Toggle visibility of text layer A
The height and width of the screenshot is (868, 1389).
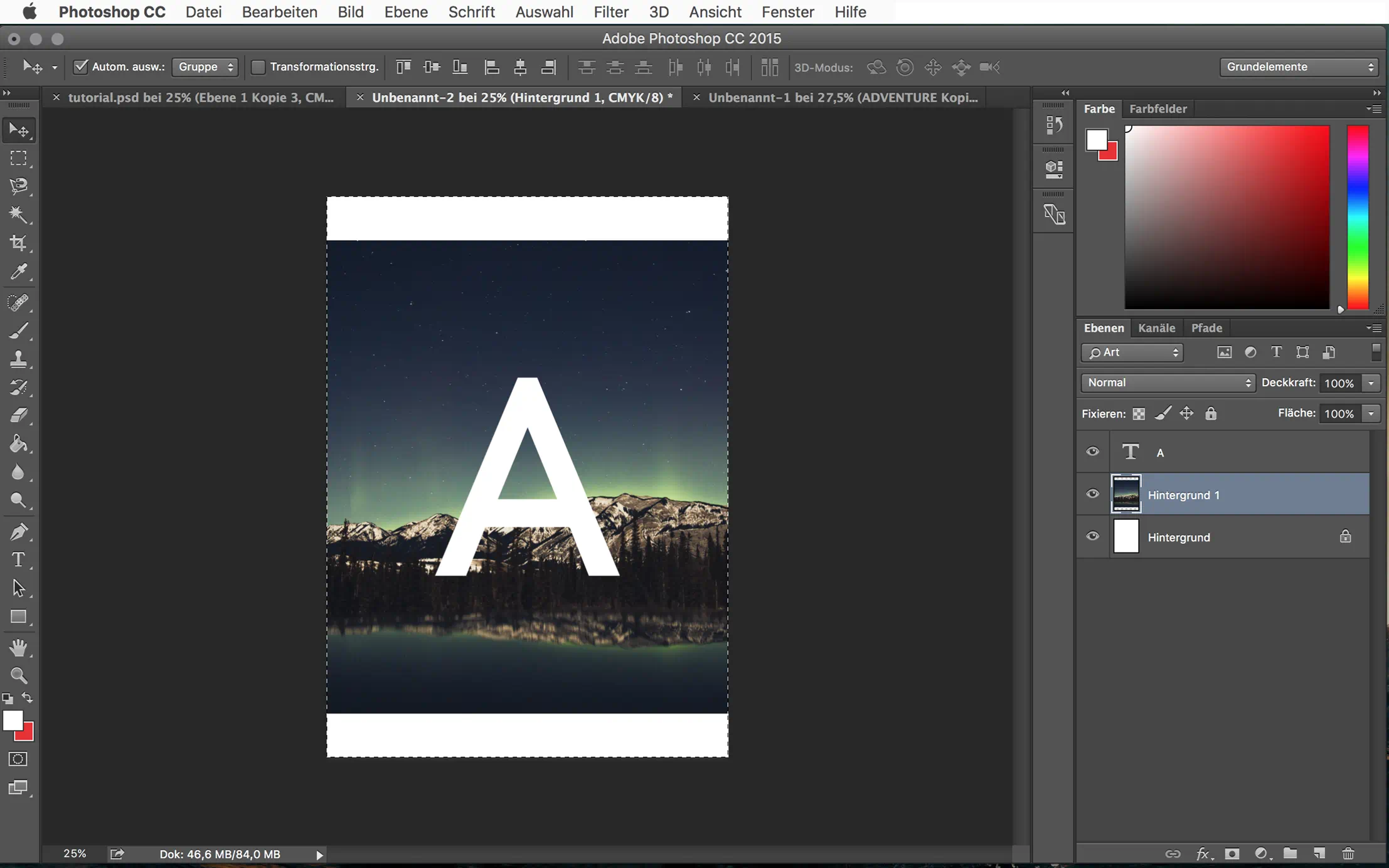1092,452
